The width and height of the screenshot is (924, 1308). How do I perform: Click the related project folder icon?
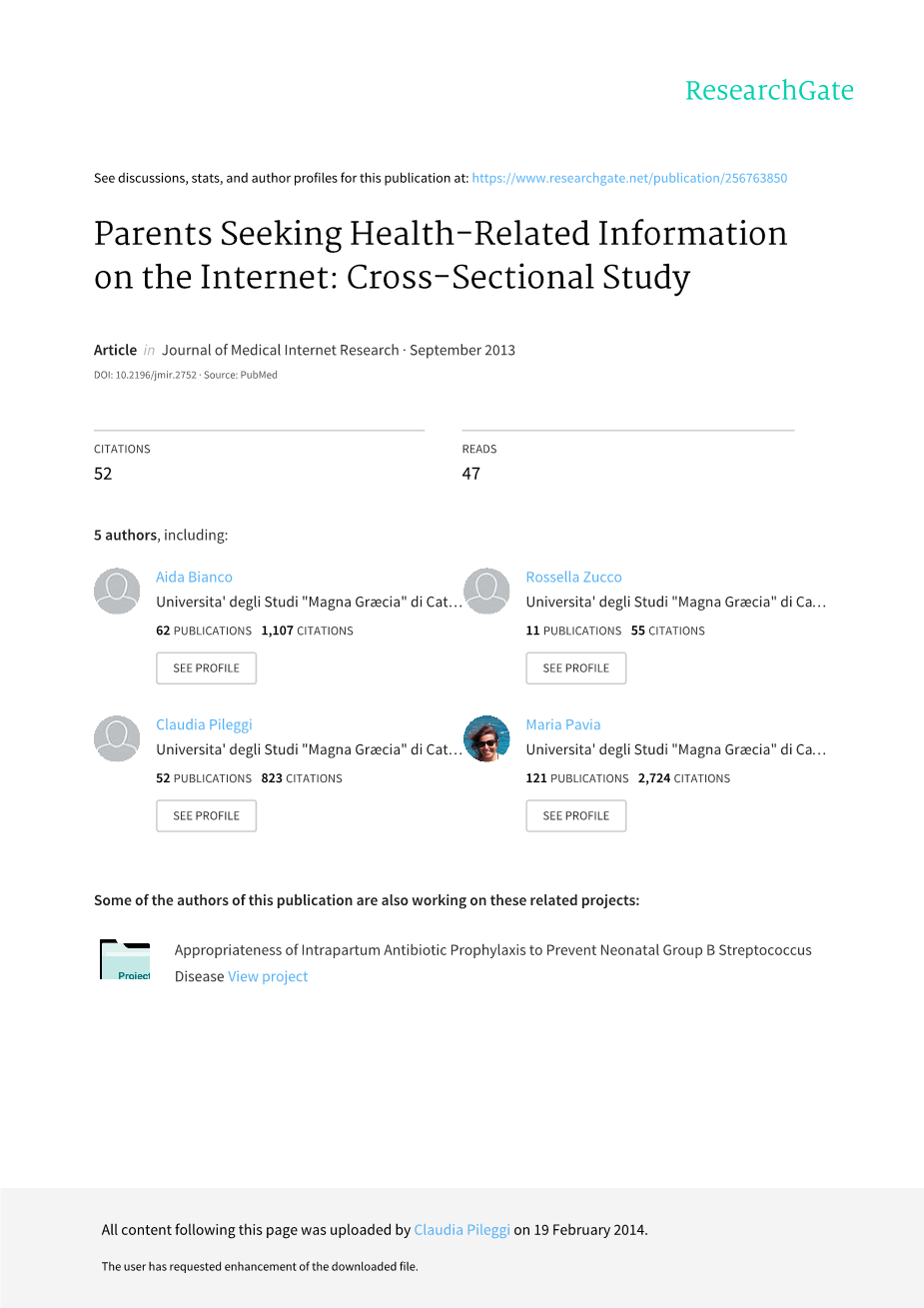tap(125, 960)
